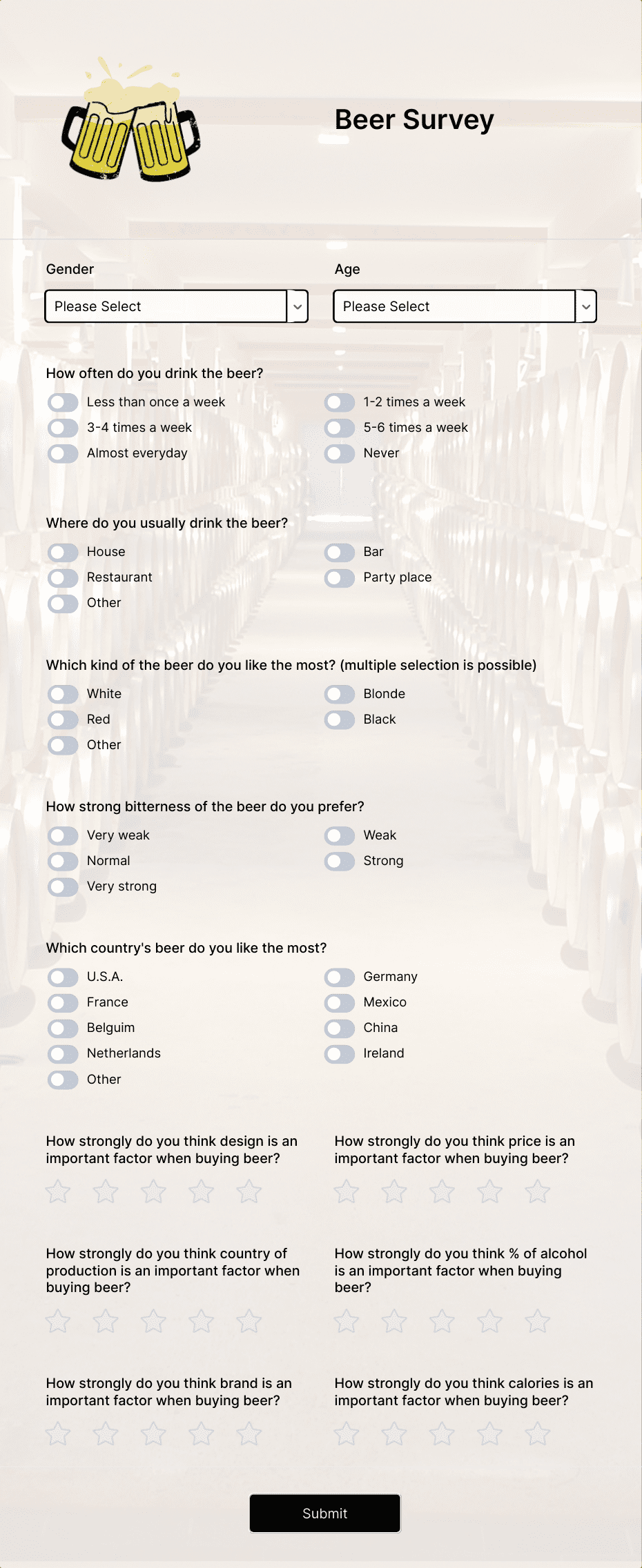Choose second star for brand importance
This screenshot has height=1568, width=642.
coord(106,1433)
